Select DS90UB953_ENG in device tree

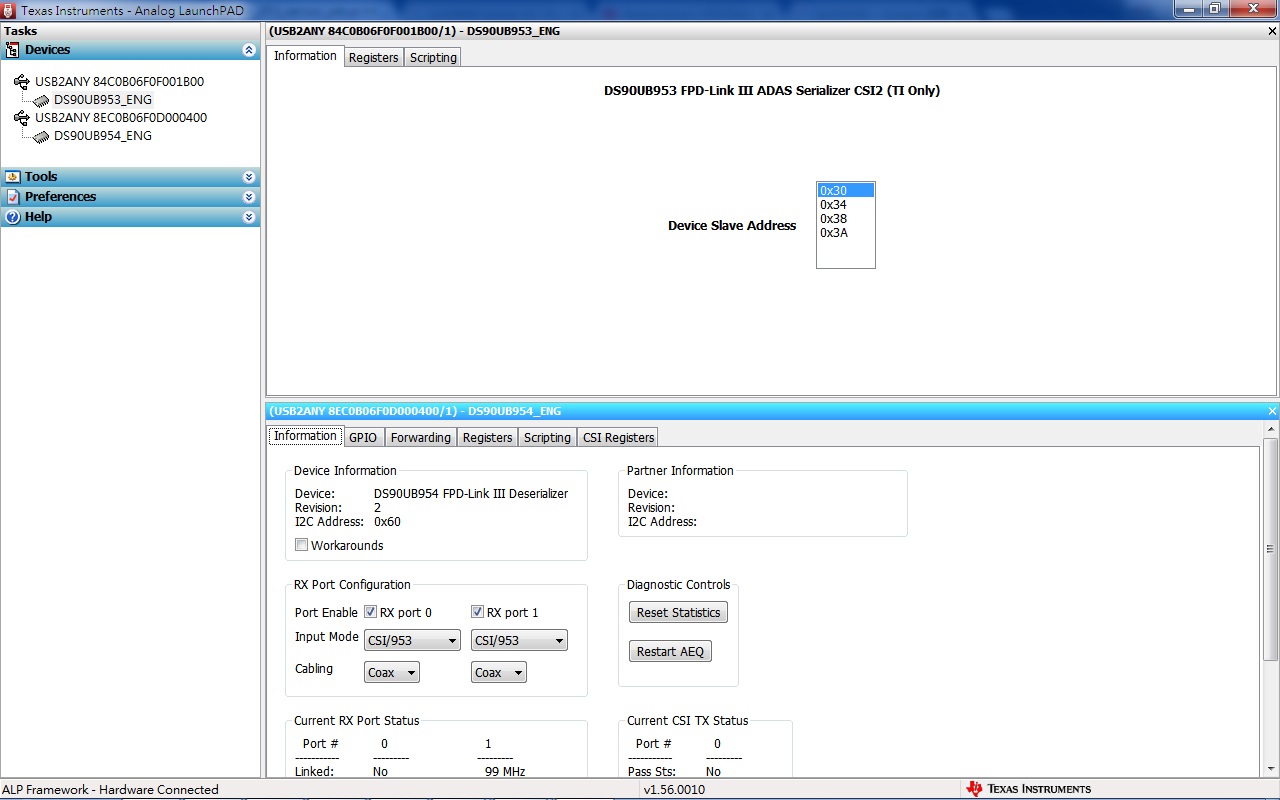coord(103,100)
